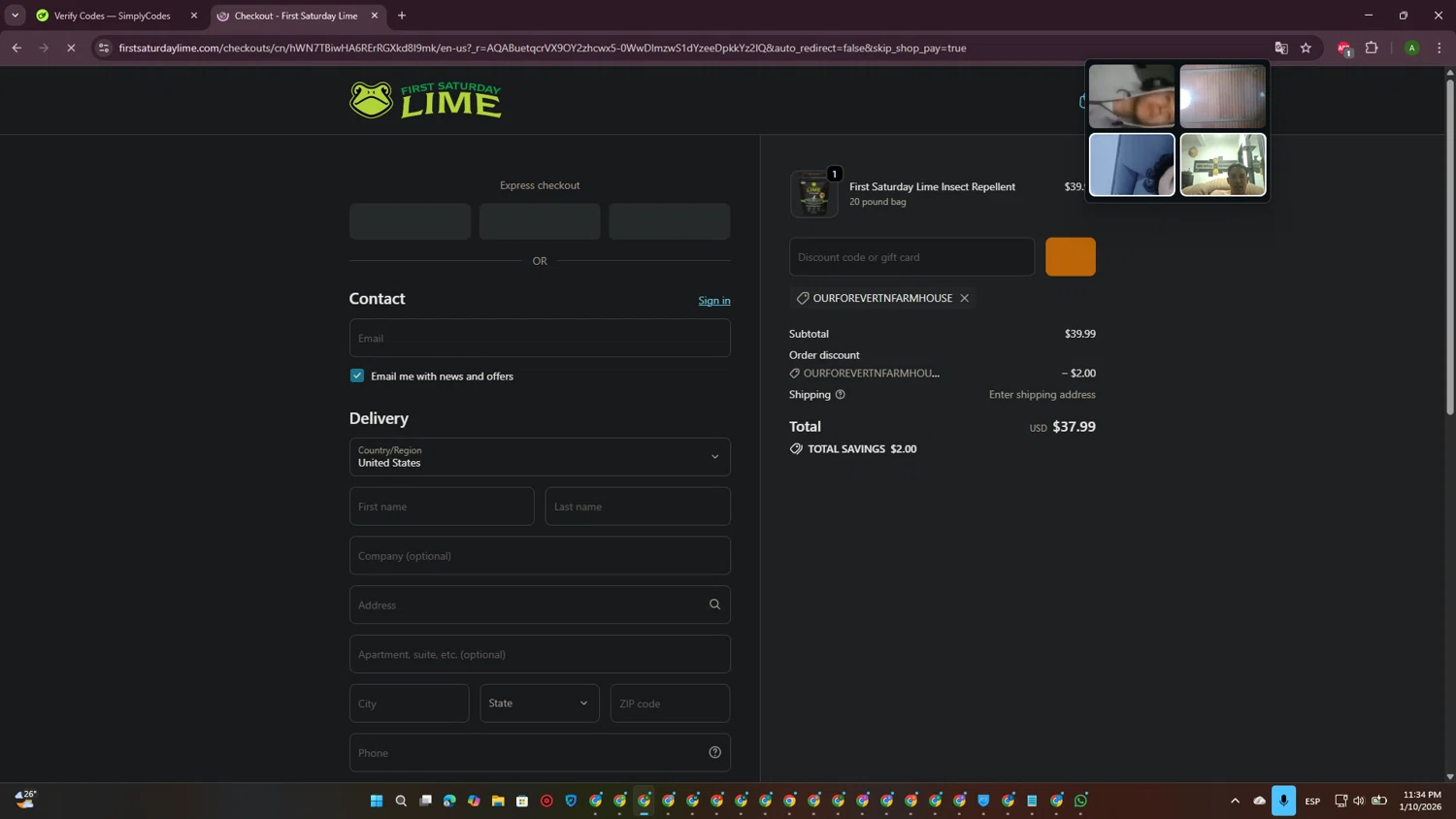Open the tab search arrow

click(x=15, y=16)
